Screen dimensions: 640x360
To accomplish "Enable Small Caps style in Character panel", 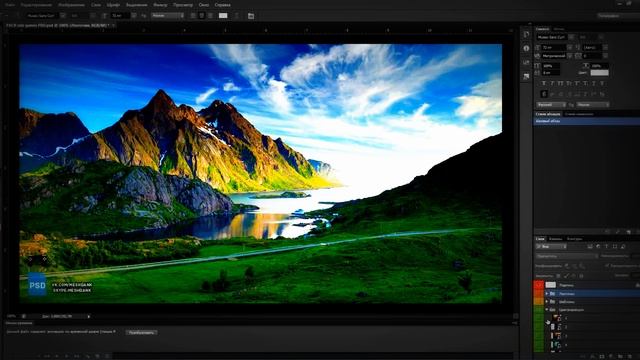I will (569, 83).
